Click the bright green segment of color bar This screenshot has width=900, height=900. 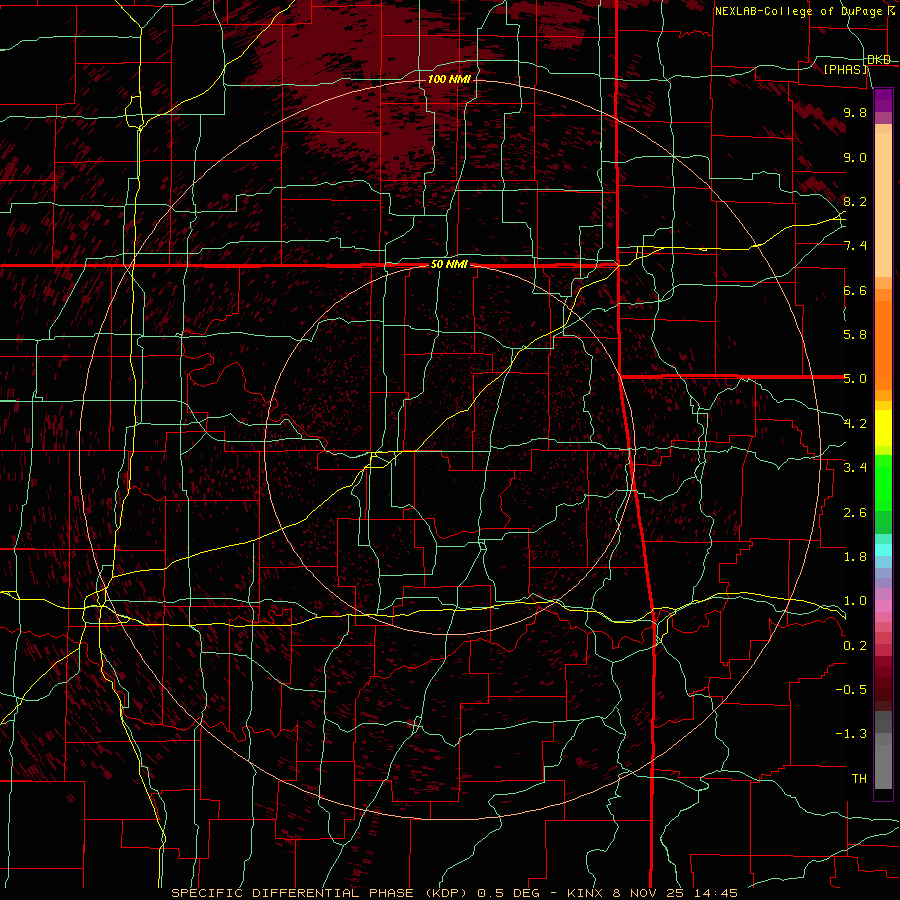click(883, 482)
